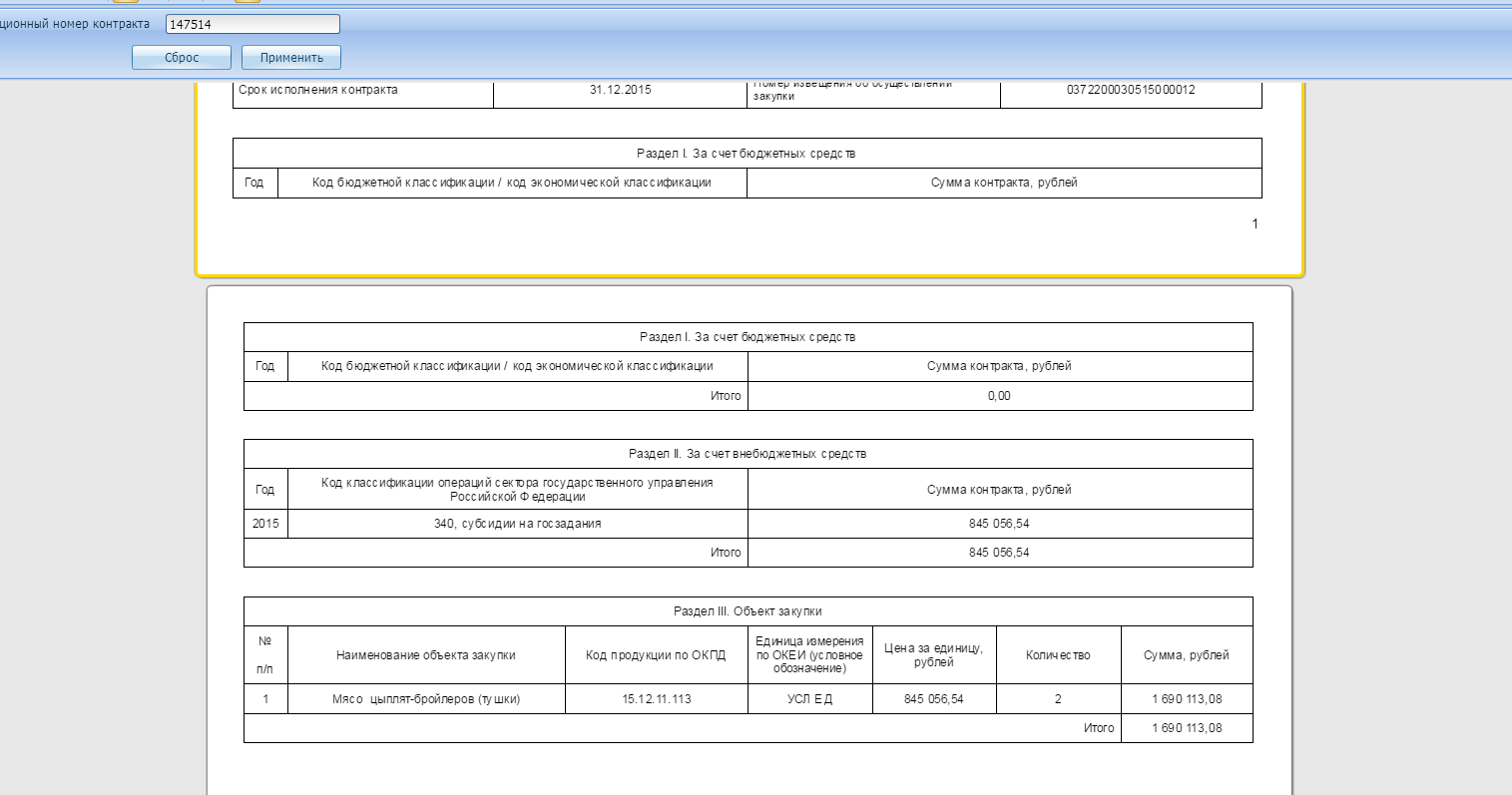The height and width of the screenshot is (795, 1512).
Task: Click the contract number input field containing 147514
Action: [x=252, y=24]
